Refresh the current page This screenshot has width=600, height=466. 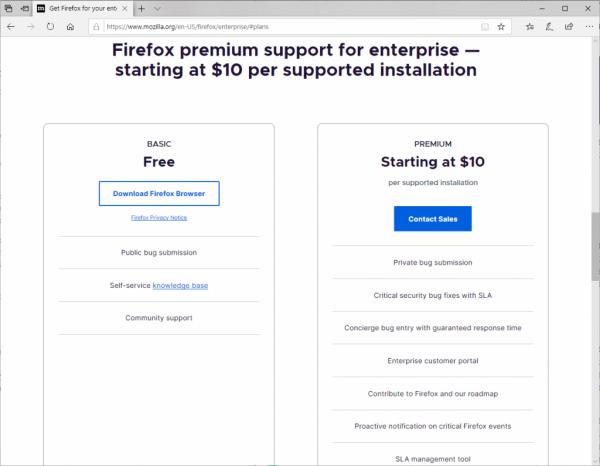point(50,27)
